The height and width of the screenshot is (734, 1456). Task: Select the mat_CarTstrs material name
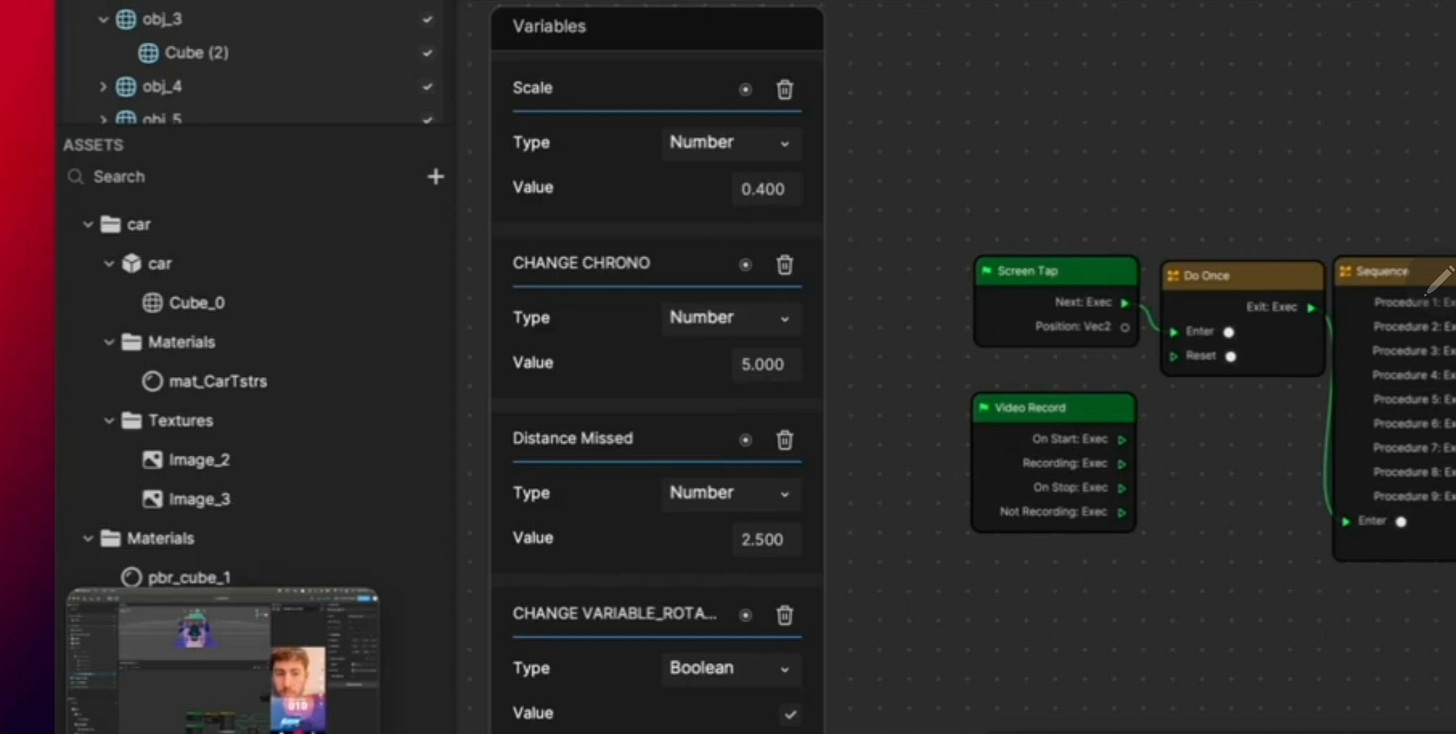click(218, 381)
